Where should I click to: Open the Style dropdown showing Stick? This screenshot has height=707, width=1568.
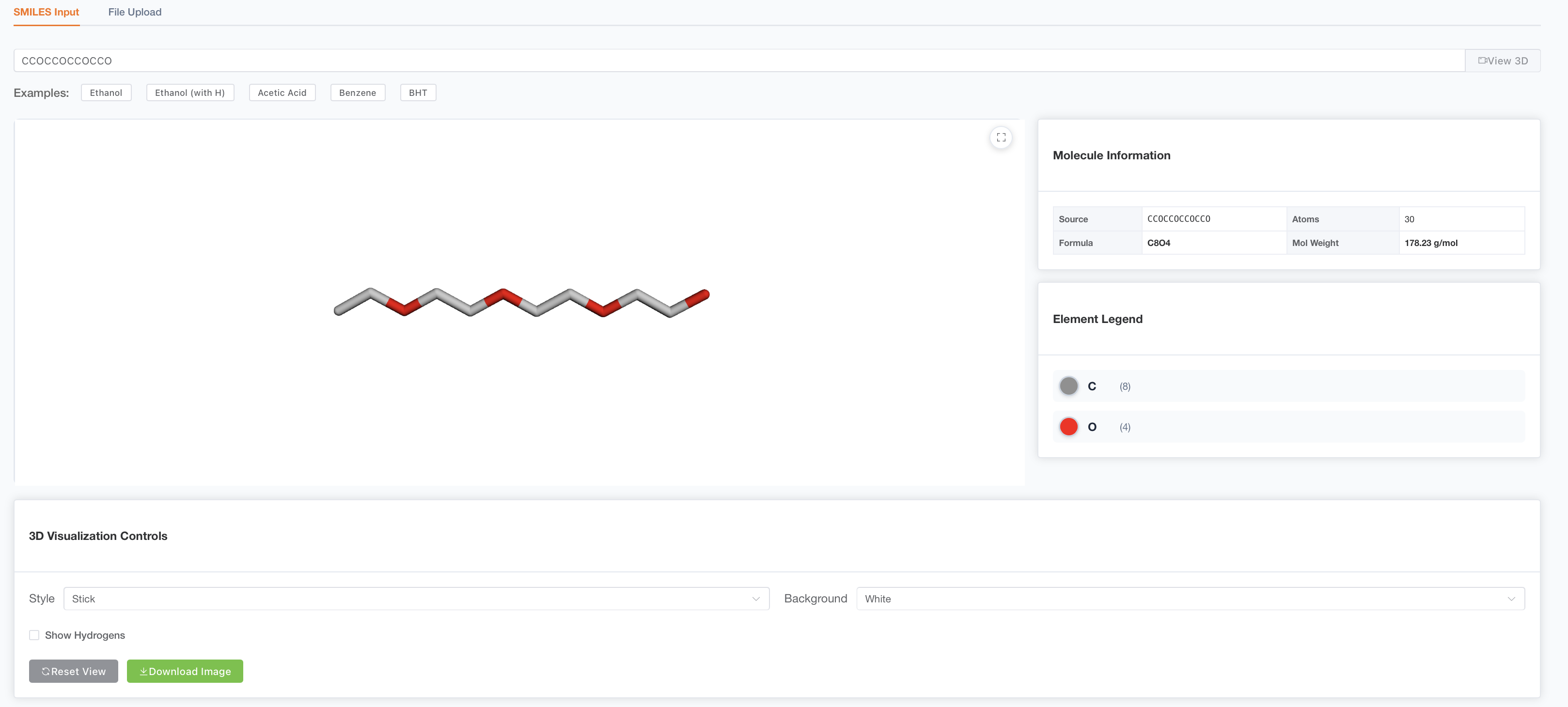click(x=416, y=599)
